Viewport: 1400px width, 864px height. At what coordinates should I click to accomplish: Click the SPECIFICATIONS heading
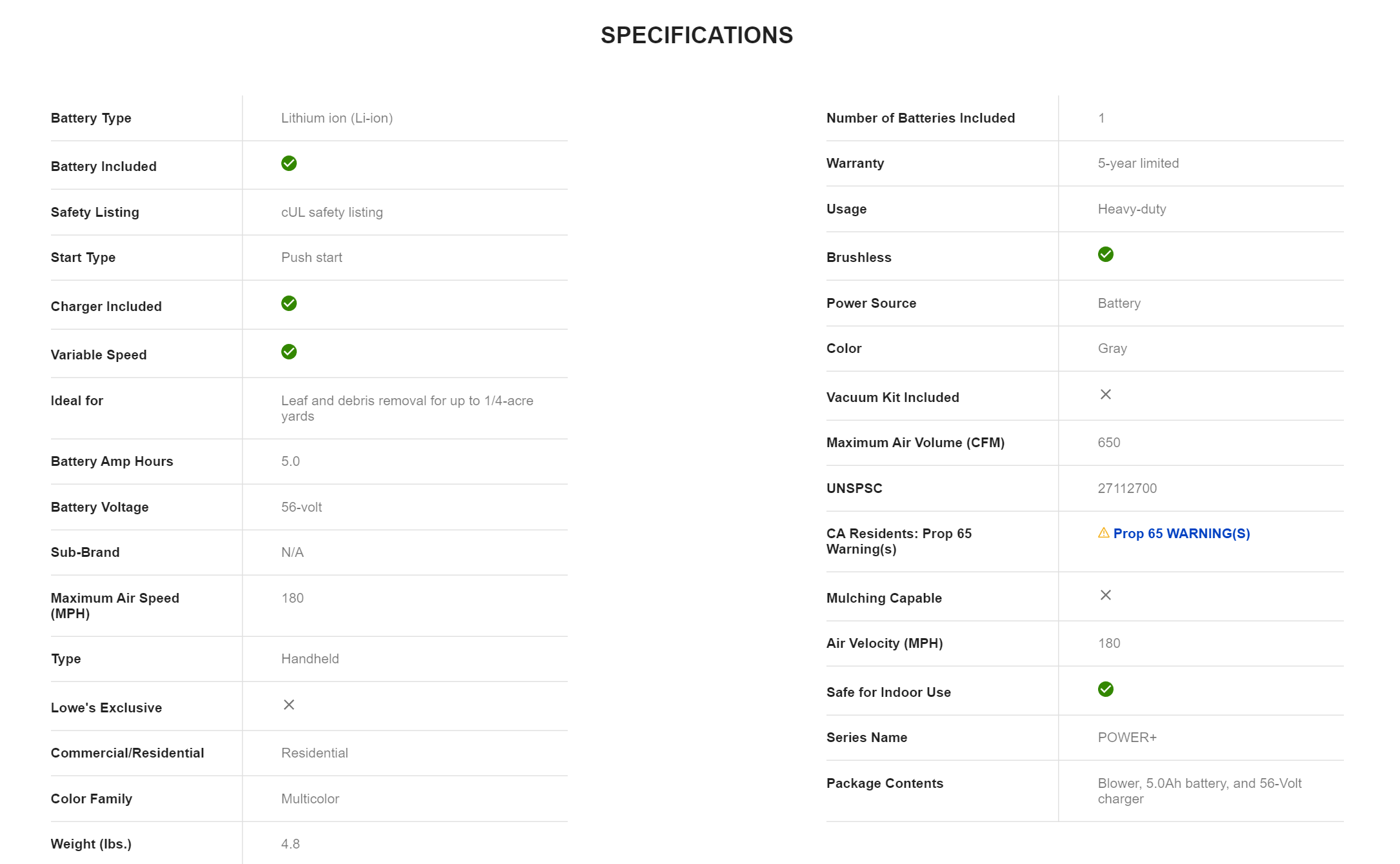pos(696,35)
